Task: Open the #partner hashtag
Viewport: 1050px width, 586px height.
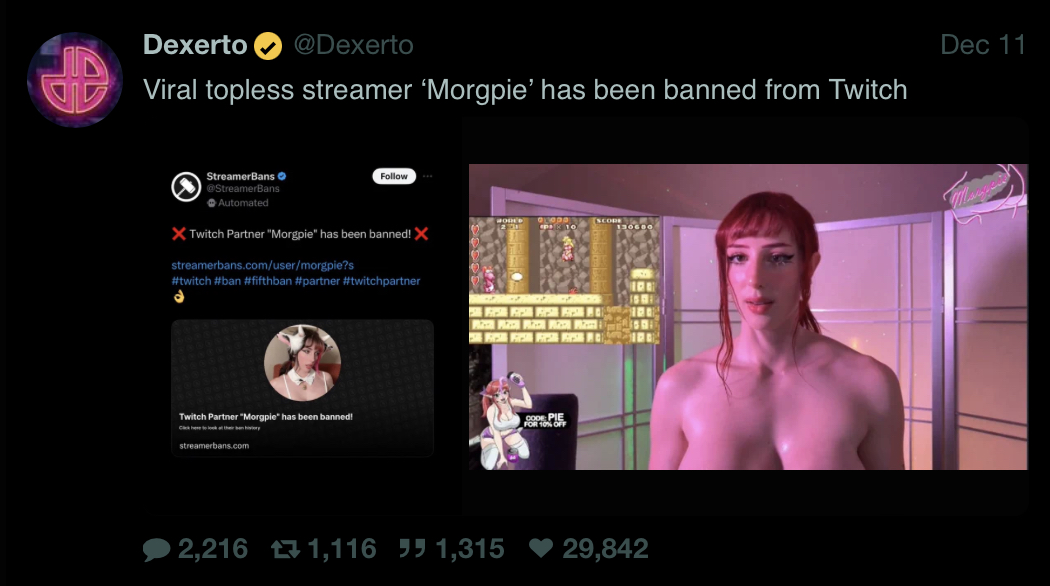Action: tap(317, 281)
